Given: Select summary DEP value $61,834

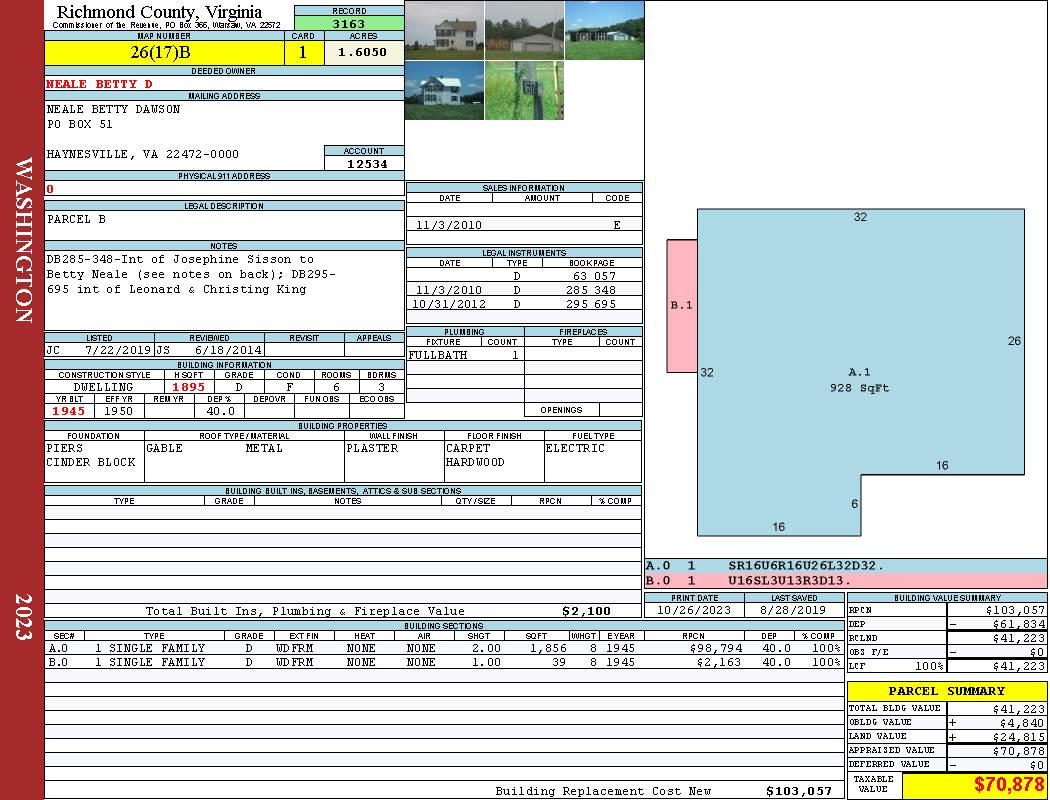Looking at the screenshot, I should (x=1018, y=624).
